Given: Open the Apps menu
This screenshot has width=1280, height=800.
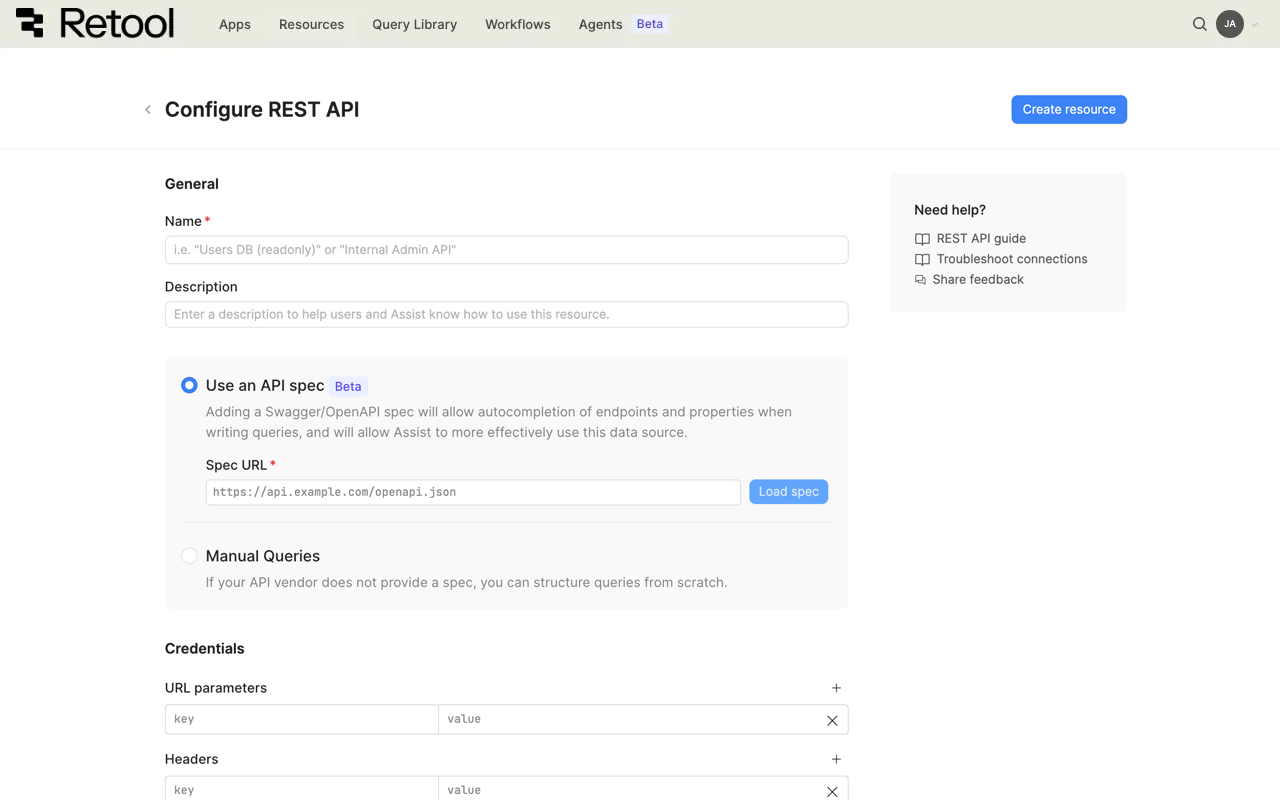Looking at the screenshot, I should [235, 24].
